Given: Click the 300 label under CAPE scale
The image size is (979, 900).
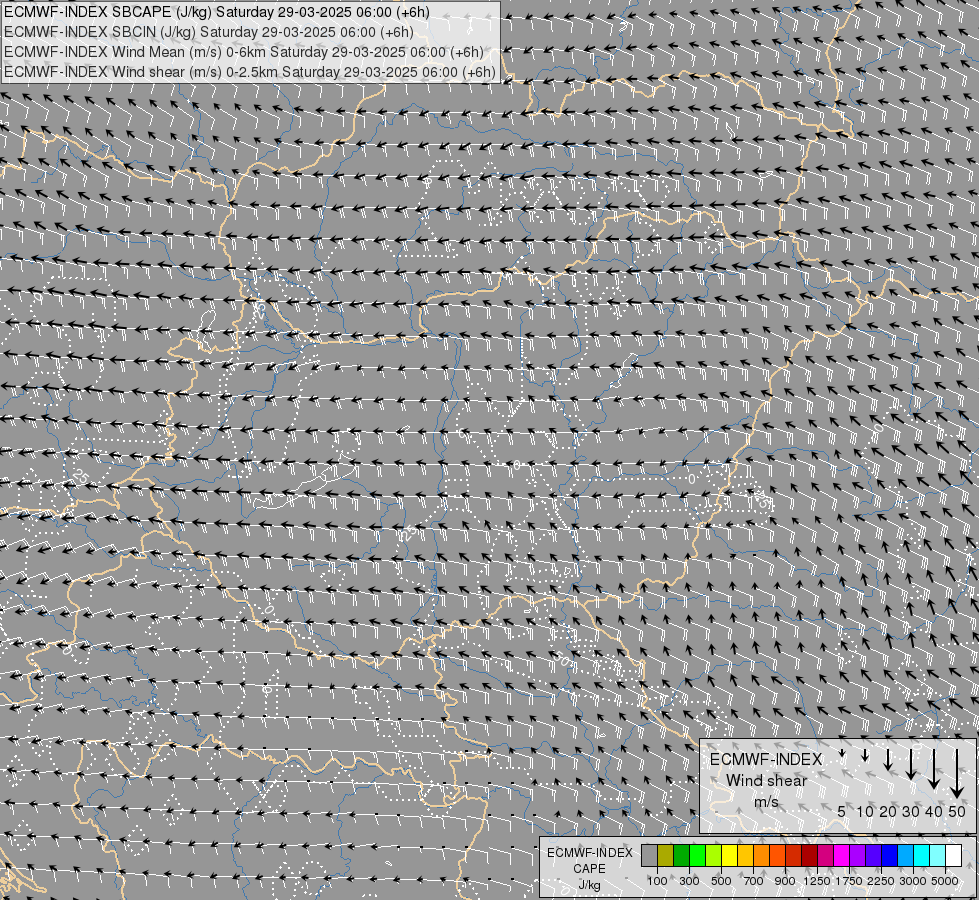Looking at the screenshot, I should [x=689, y=881].
